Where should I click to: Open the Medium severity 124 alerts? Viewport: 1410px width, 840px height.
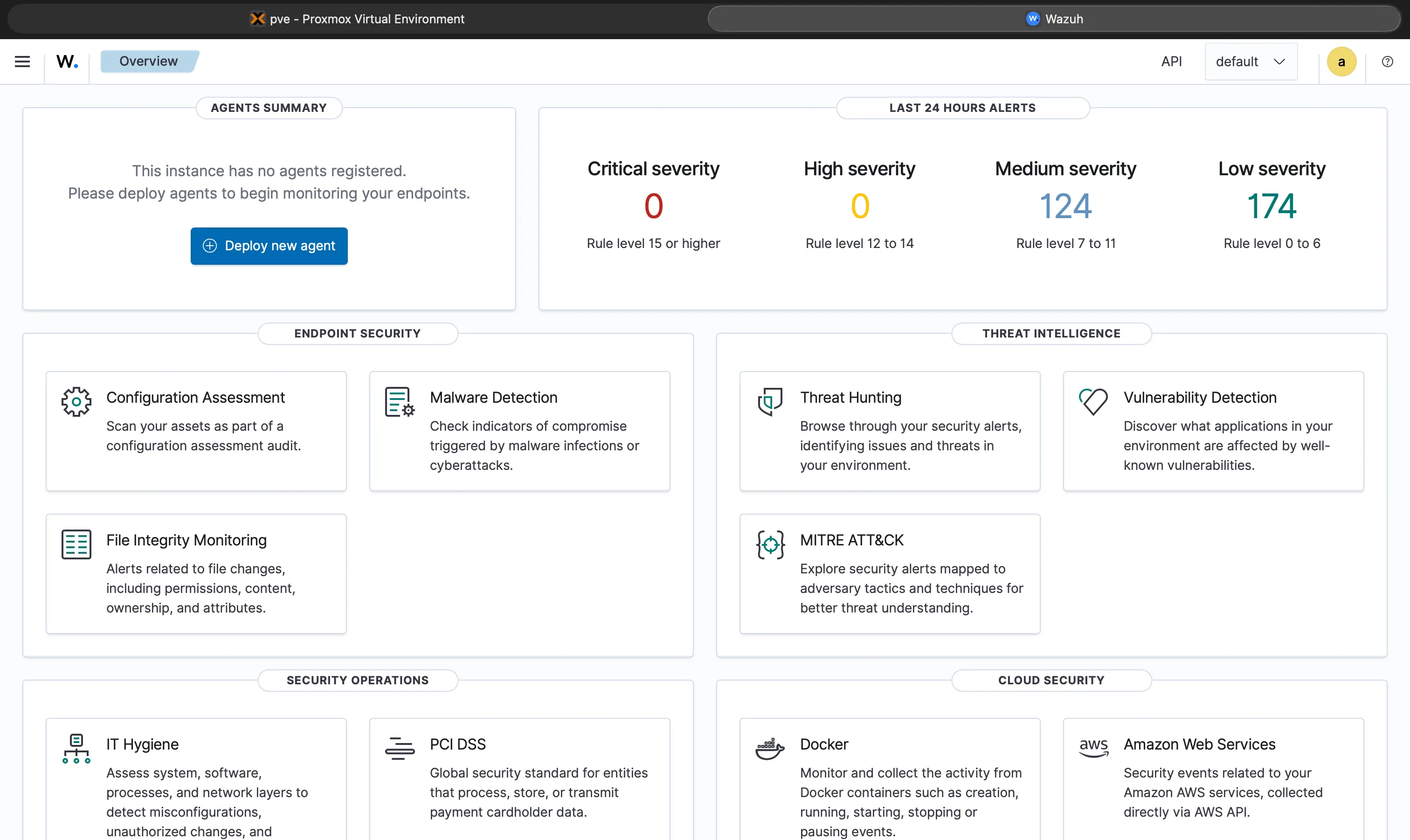pos(1065,206)
